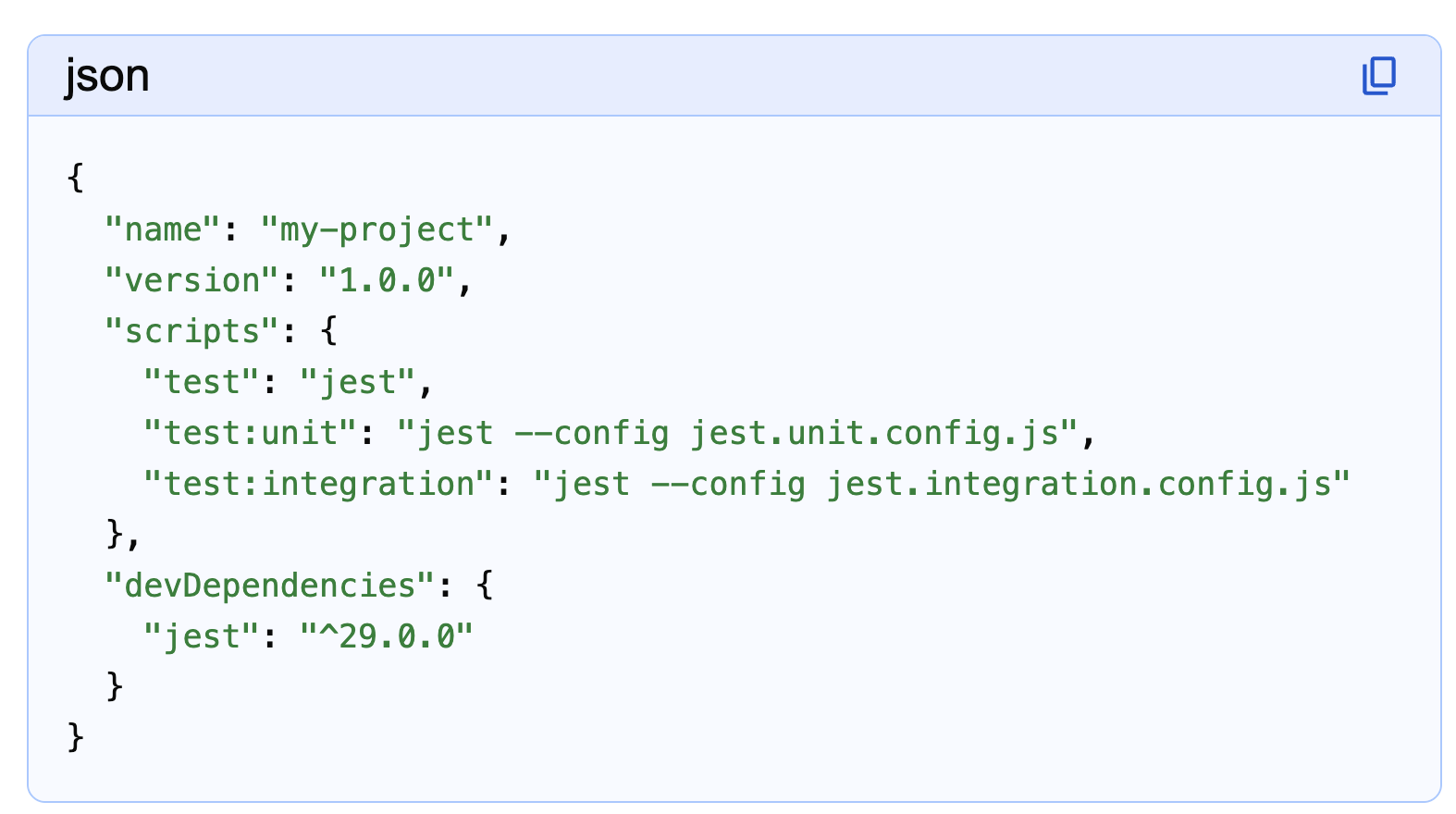Click the "name" key in the code
The height and width of the screenshot is (814, 1456).
[163, 229]
